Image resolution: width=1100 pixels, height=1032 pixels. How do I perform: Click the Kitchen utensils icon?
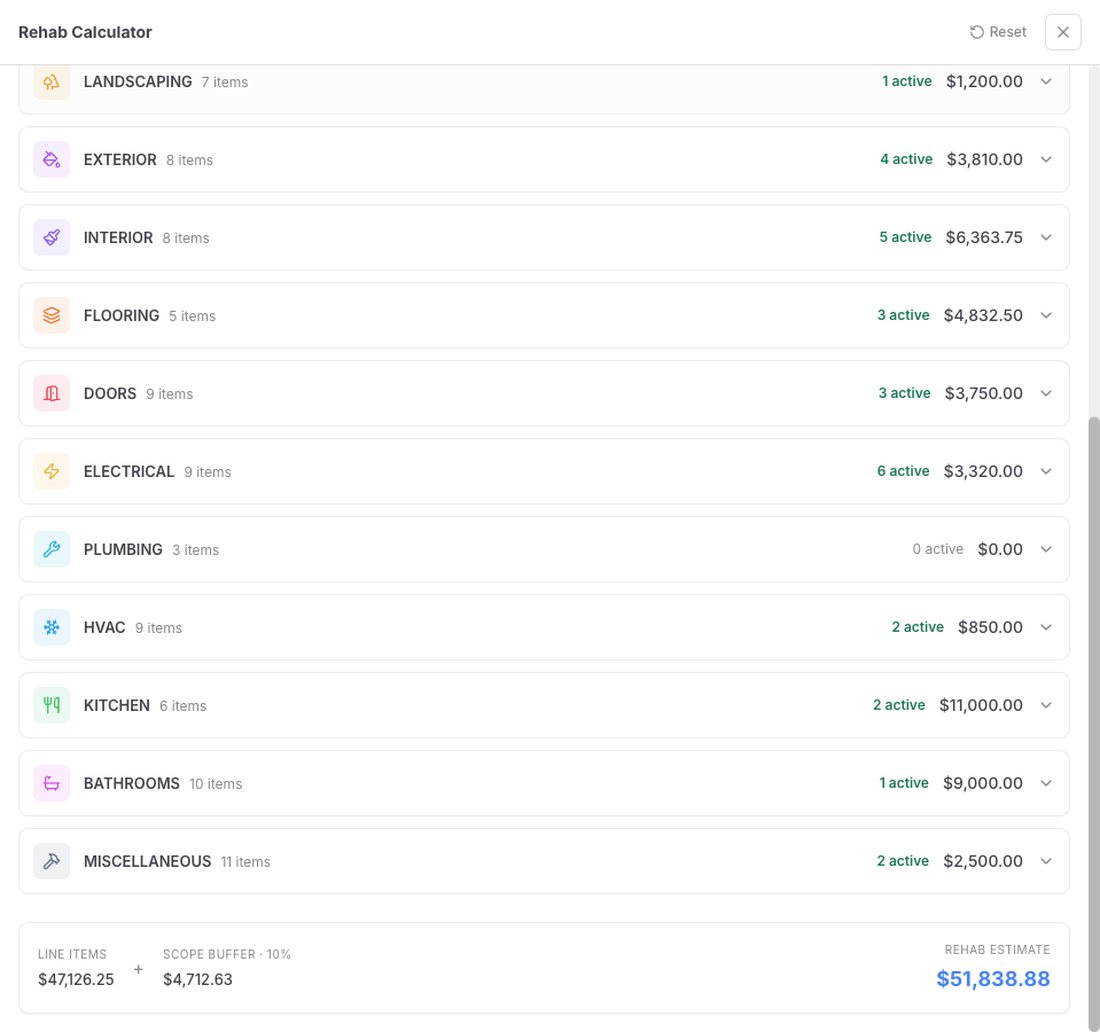click(51, 704)
